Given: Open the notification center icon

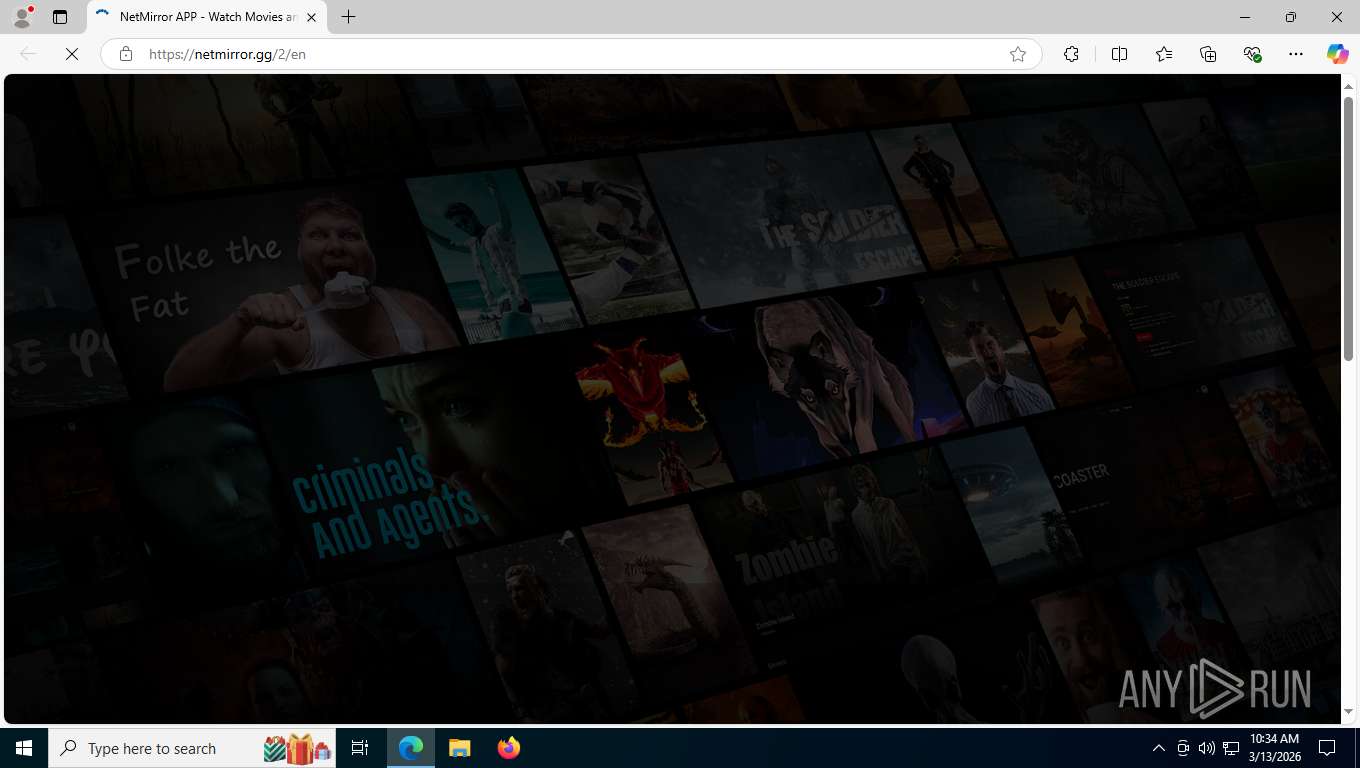Looking at the screenshot, I should (x=1327, y=748).
